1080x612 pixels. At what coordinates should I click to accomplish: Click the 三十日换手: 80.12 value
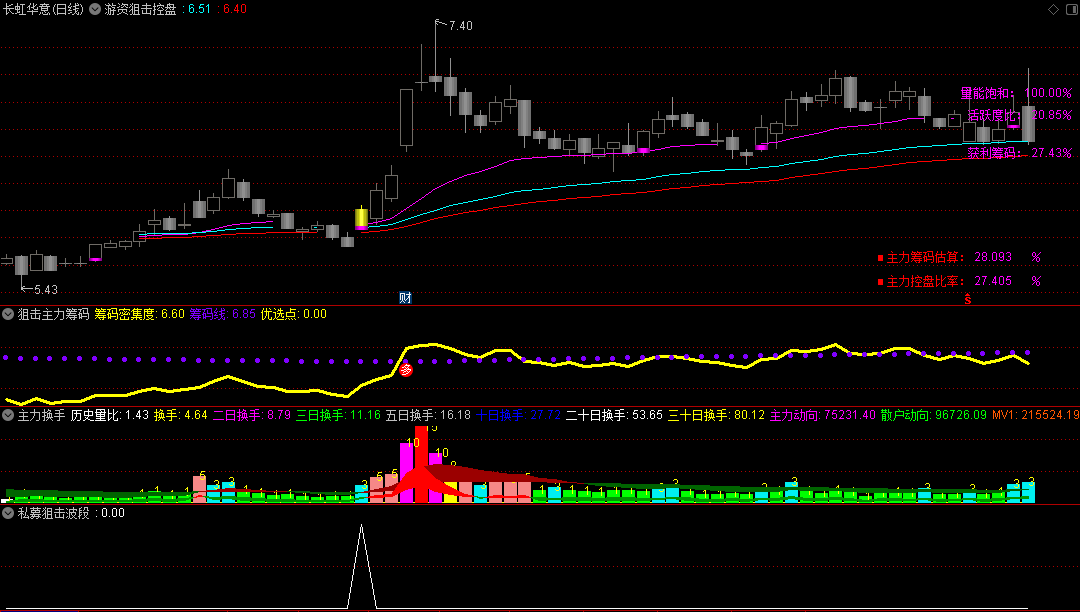(716, 415)
